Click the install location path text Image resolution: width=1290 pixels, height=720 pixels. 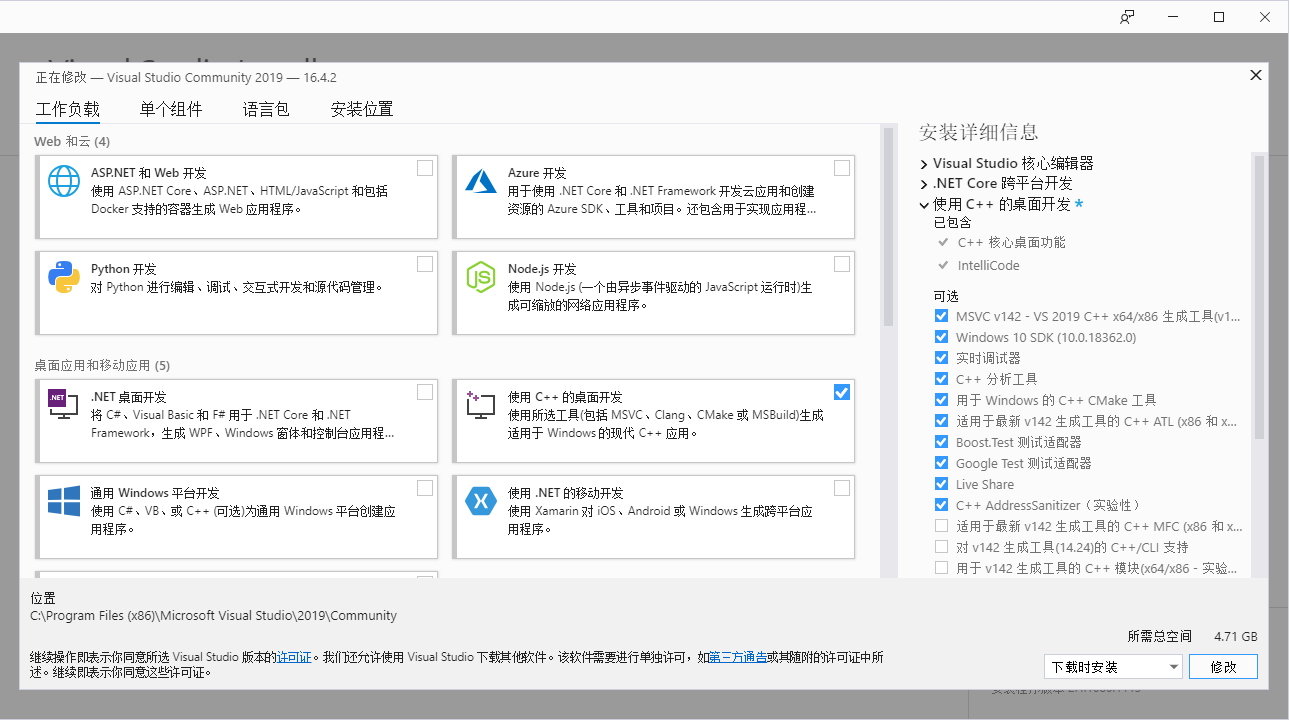214,616
